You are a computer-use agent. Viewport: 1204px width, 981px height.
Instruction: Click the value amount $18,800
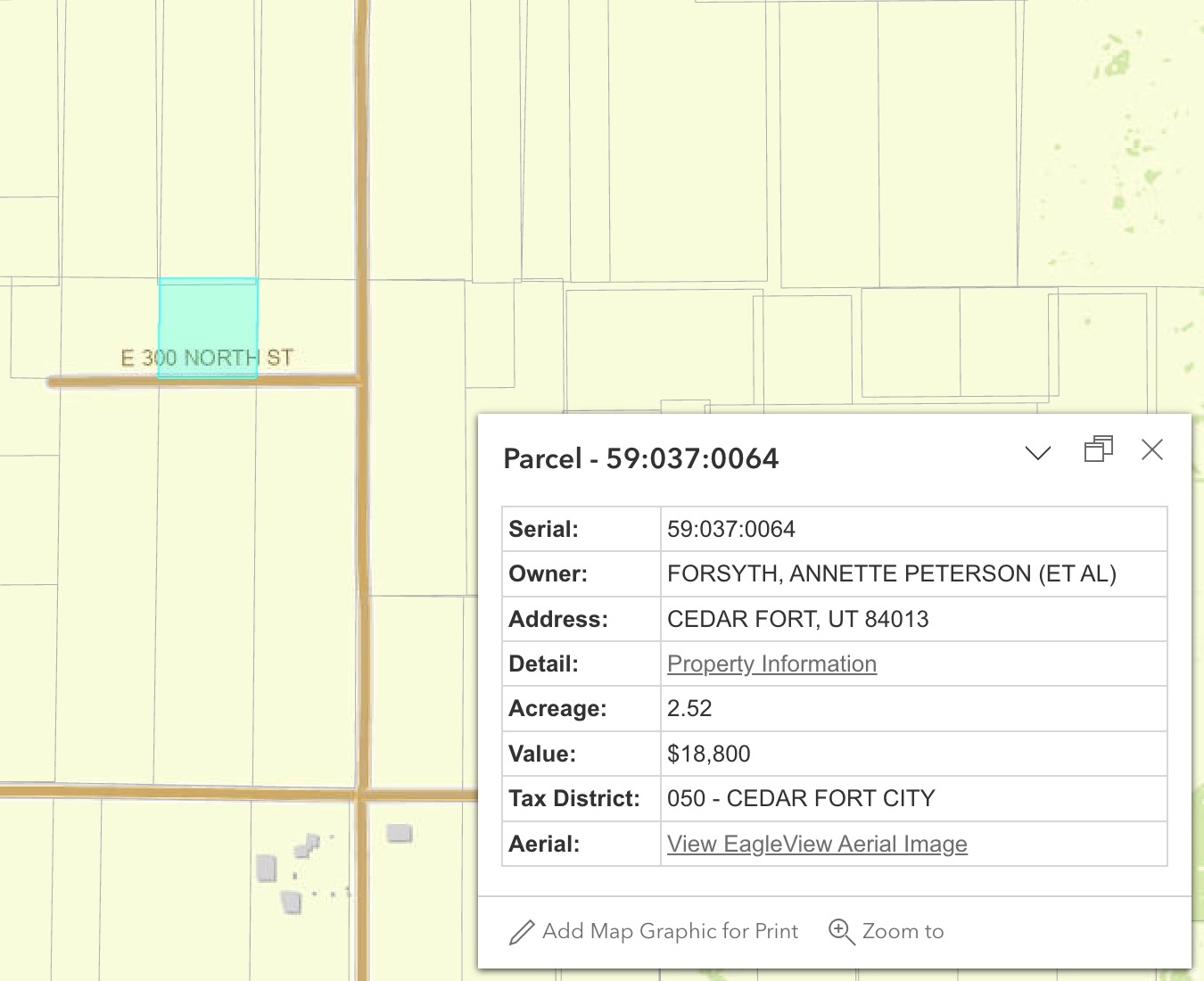pyautogui.click(x=709, y=754)
